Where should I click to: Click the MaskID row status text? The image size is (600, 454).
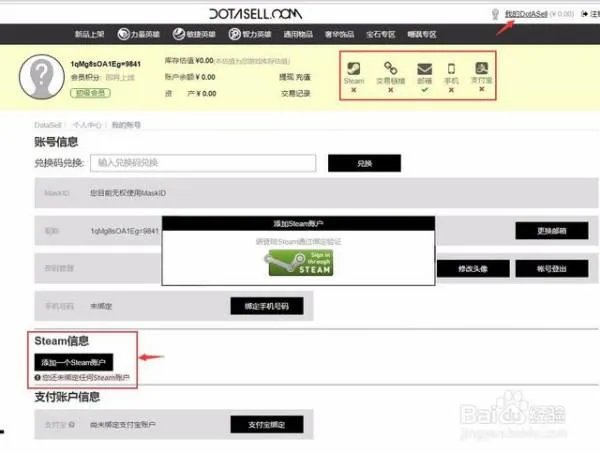point(128,193)
